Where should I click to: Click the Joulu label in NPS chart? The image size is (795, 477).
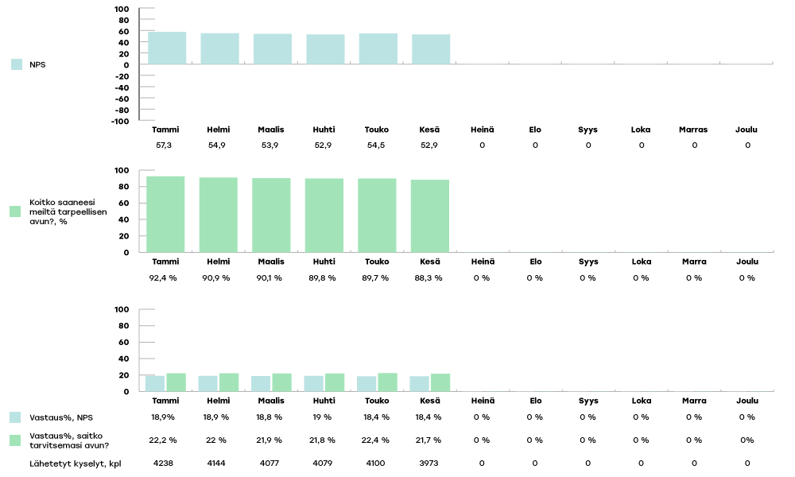coord(746,129)
